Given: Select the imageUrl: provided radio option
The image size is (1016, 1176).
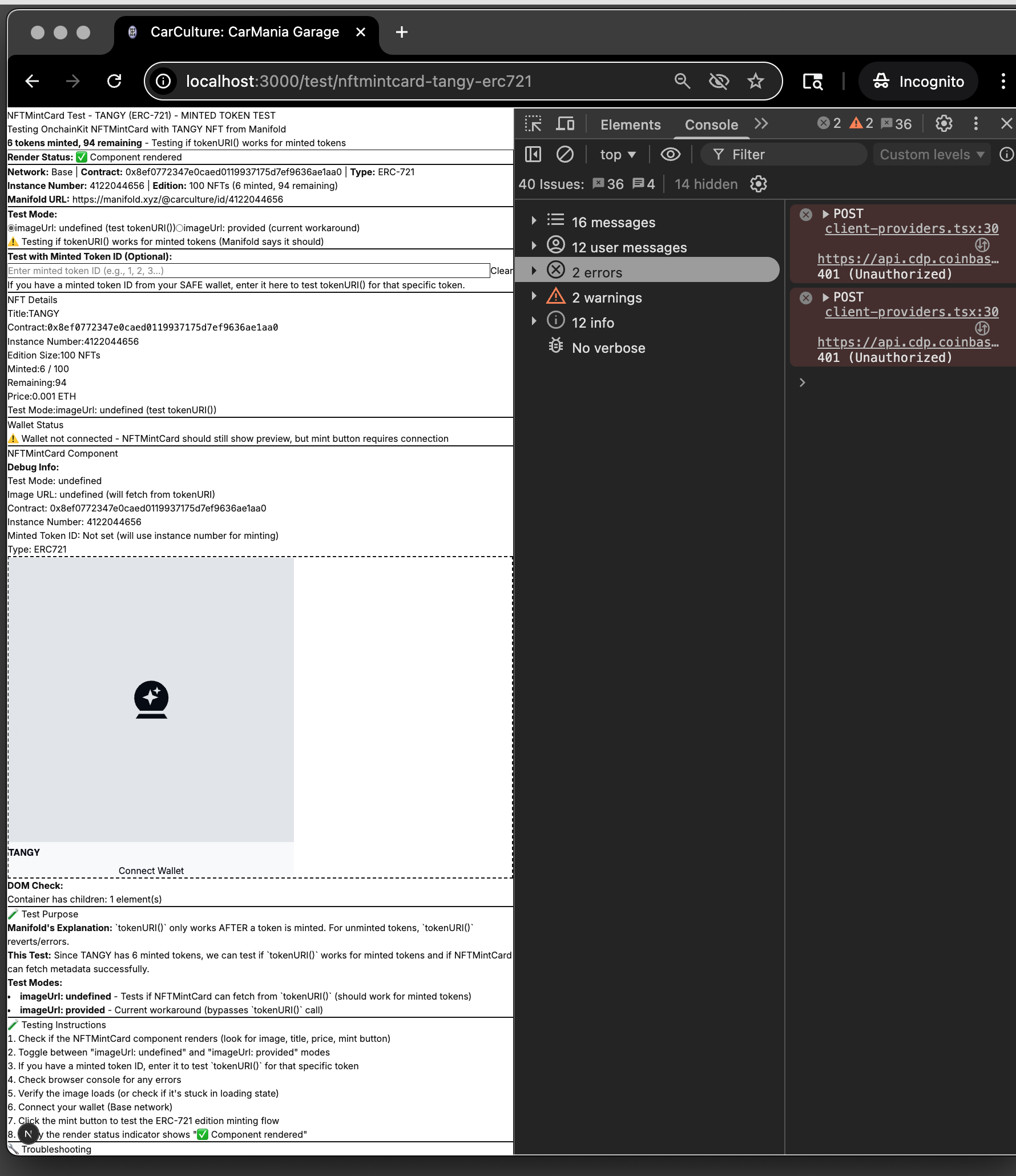Looking at the screenshot, I should (x=179, y=228).
